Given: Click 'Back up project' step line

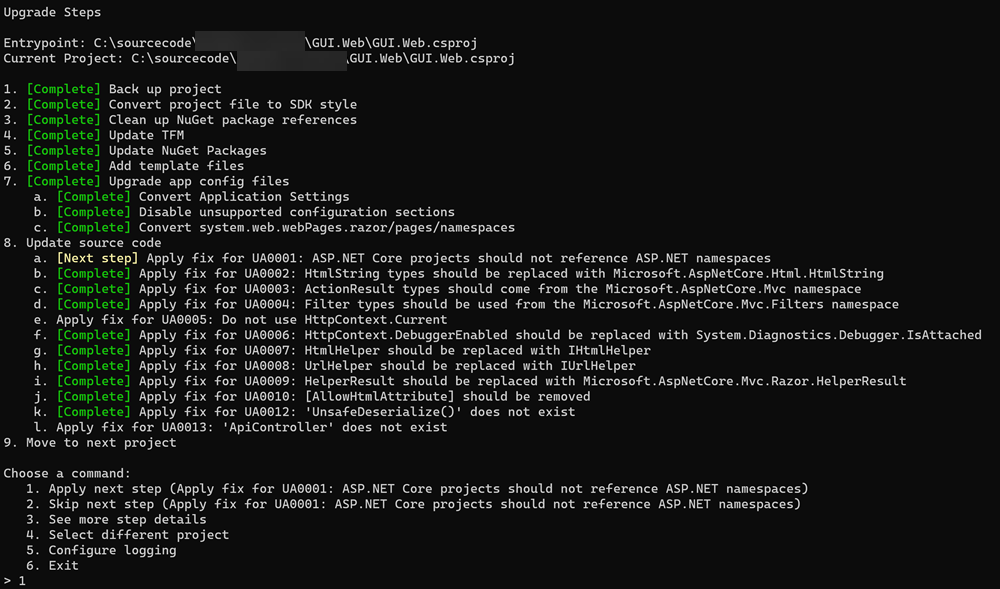Looking at the screenshot, I should tap(112, 89).
